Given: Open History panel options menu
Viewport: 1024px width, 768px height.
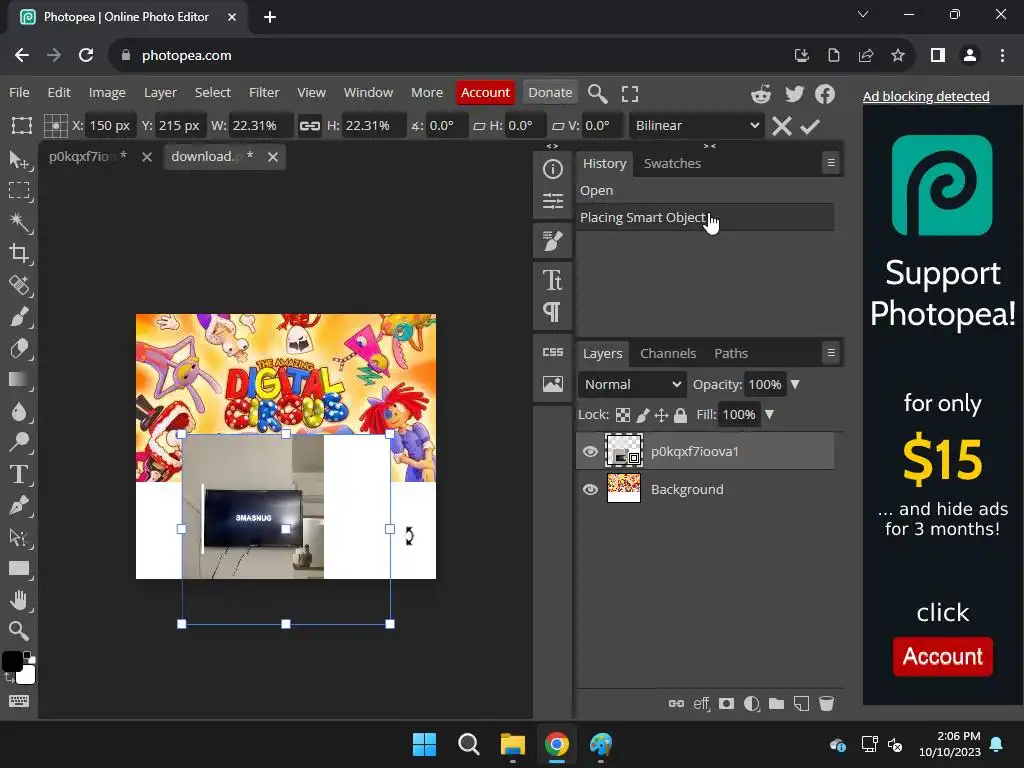Looking at the screenshot, I should tap(831, 163).
